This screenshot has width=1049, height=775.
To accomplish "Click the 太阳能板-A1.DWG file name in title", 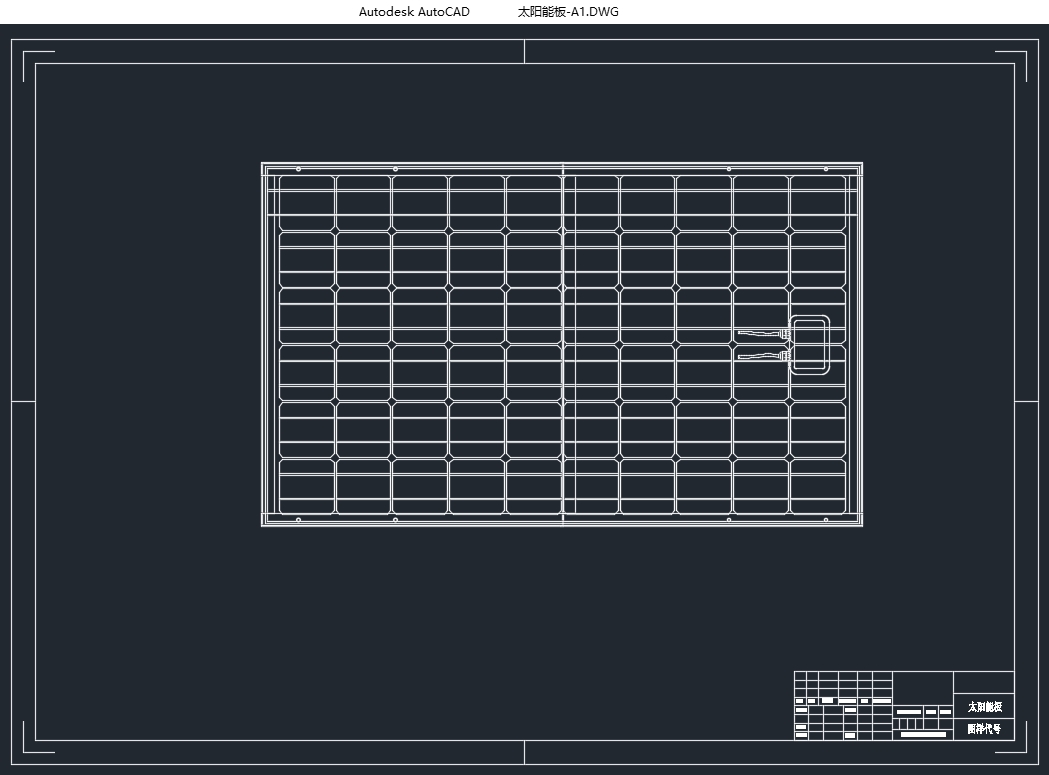I will tap(568, 12).
